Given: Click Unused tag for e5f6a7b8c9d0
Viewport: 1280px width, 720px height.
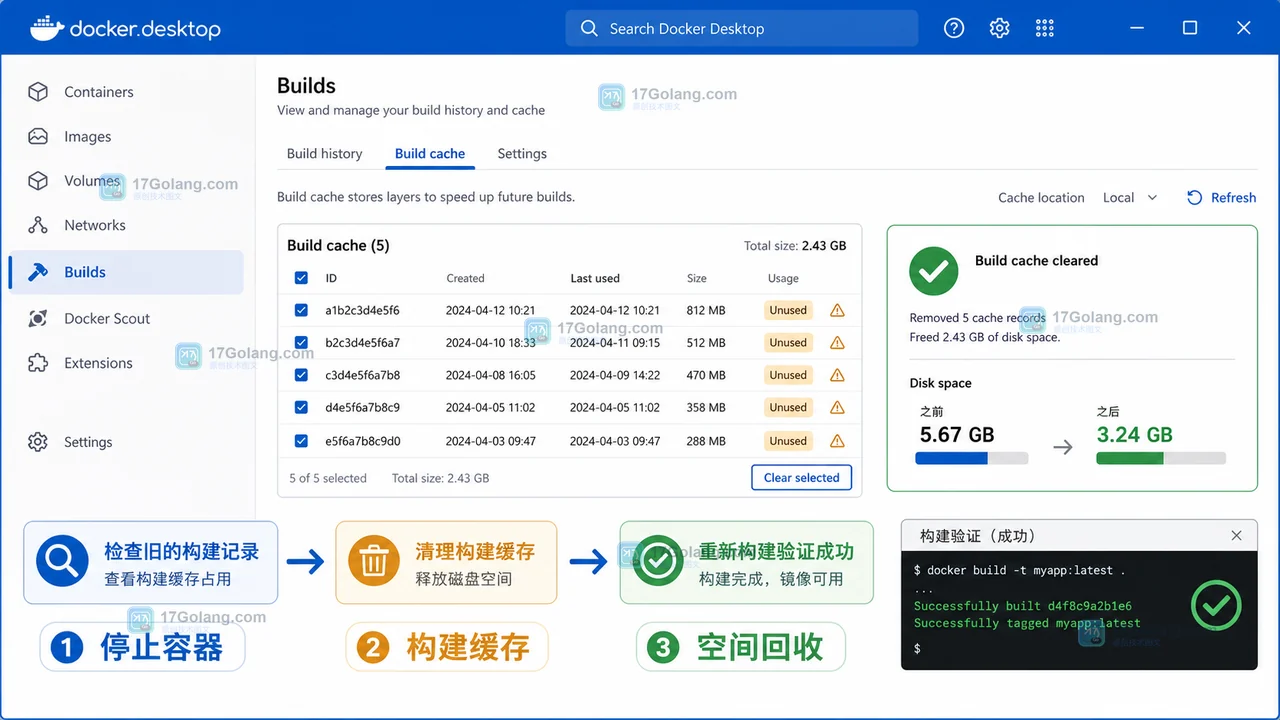Looking at the screenshot, I should (x=788, y=441).
